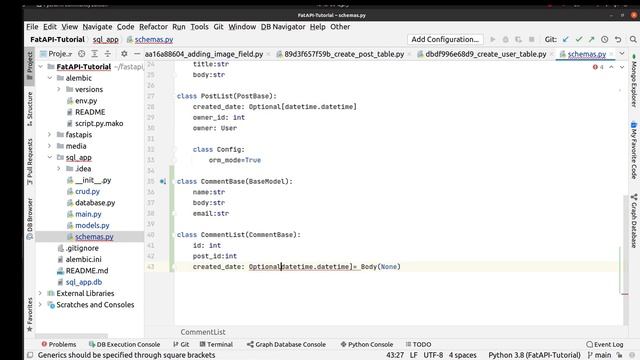Go to previous highlighted error arrow
The width and height of the screenshot is (640, 360).
pyautogui.click(x=611, y=67)
